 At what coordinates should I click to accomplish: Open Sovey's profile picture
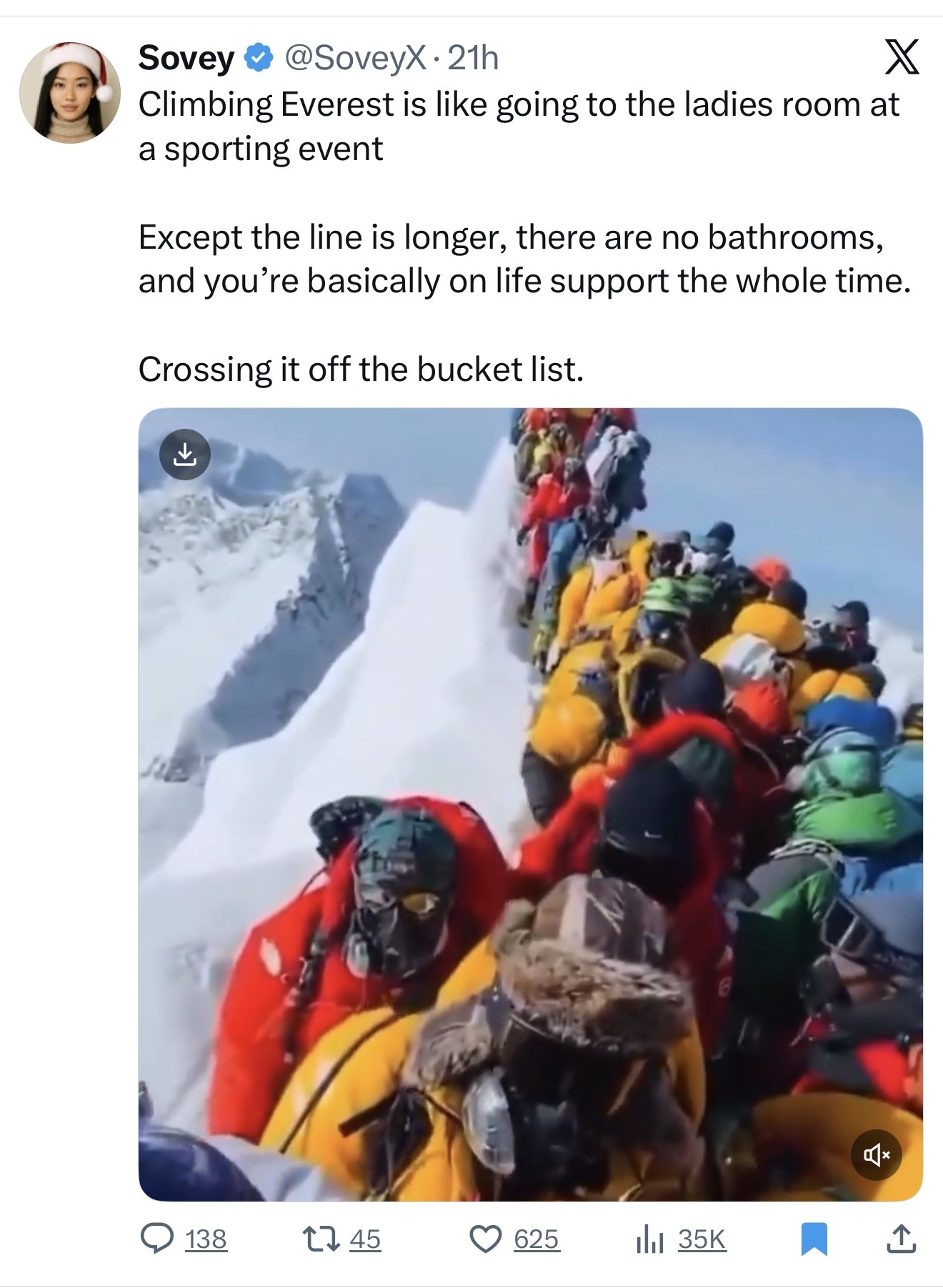click(x=70, y=92)
